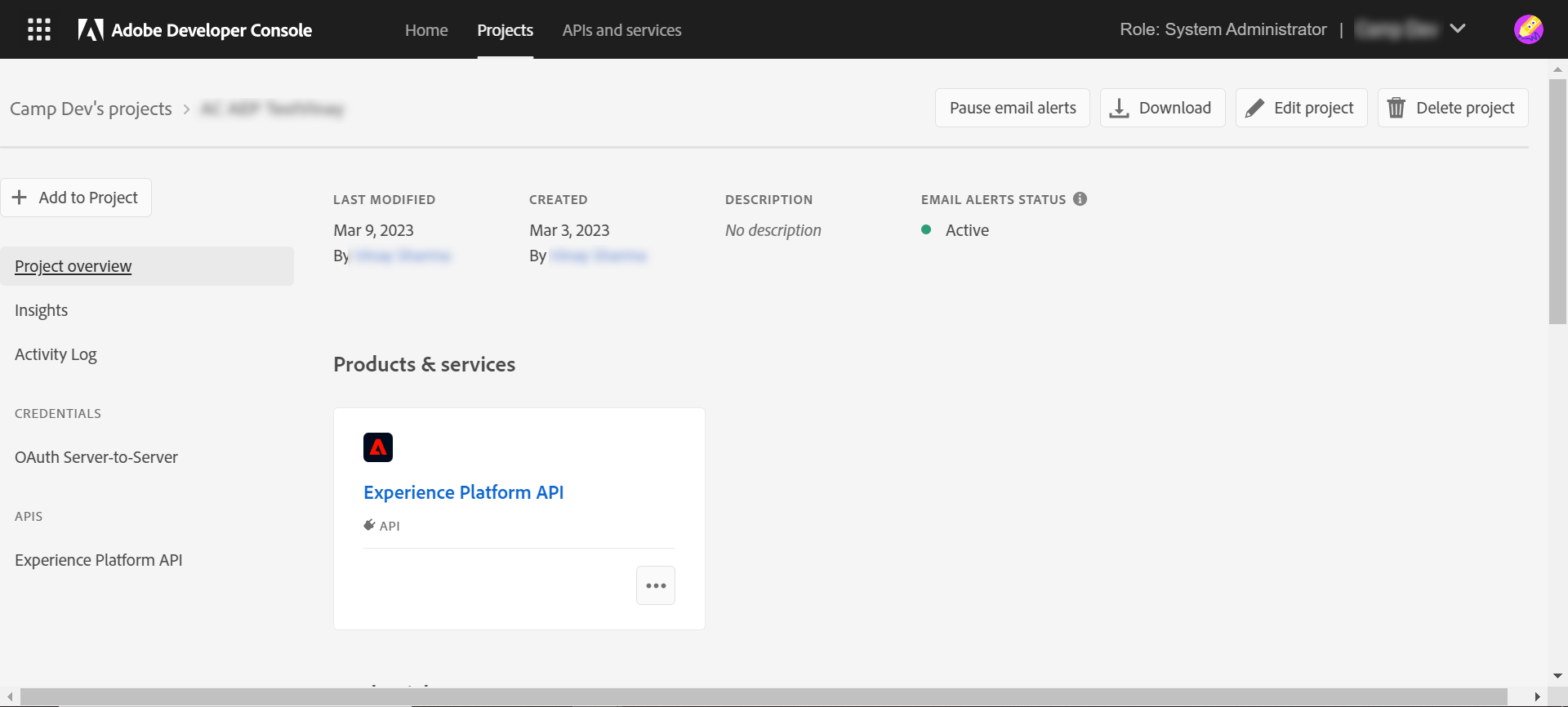1568x707 pixels.
Task: Click the vertical scrollbar thumb
Action: coord(1557,201)
